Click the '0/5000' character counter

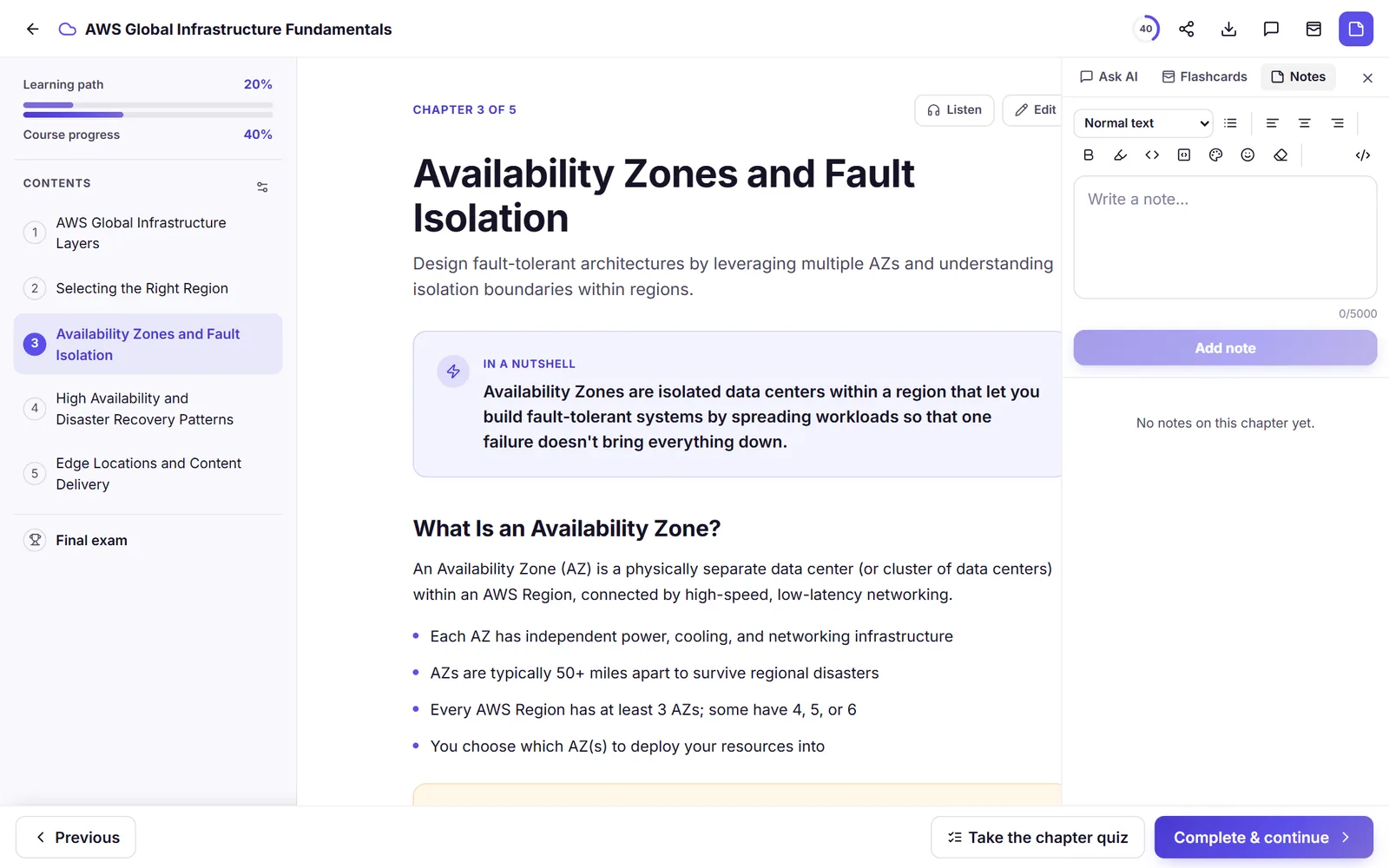pyautogui.click(x=1358, y=313)
